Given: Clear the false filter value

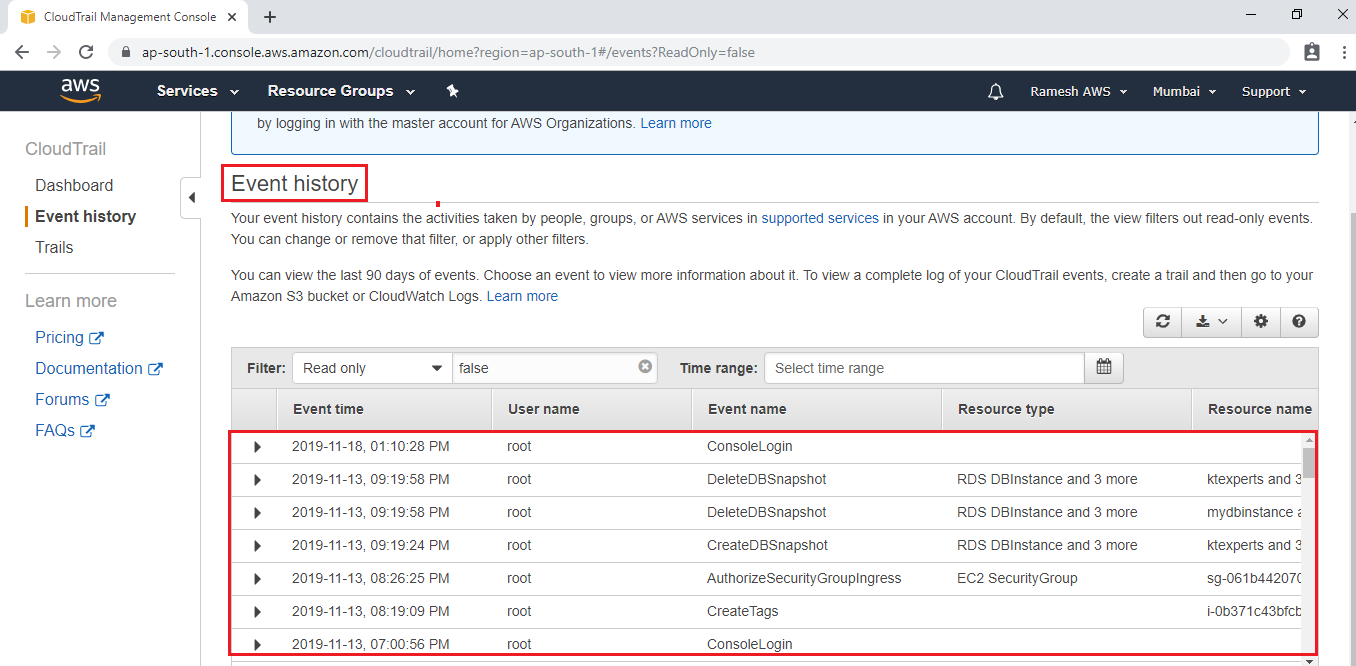Looking at the screenshot, I should (x=645, y=367).
